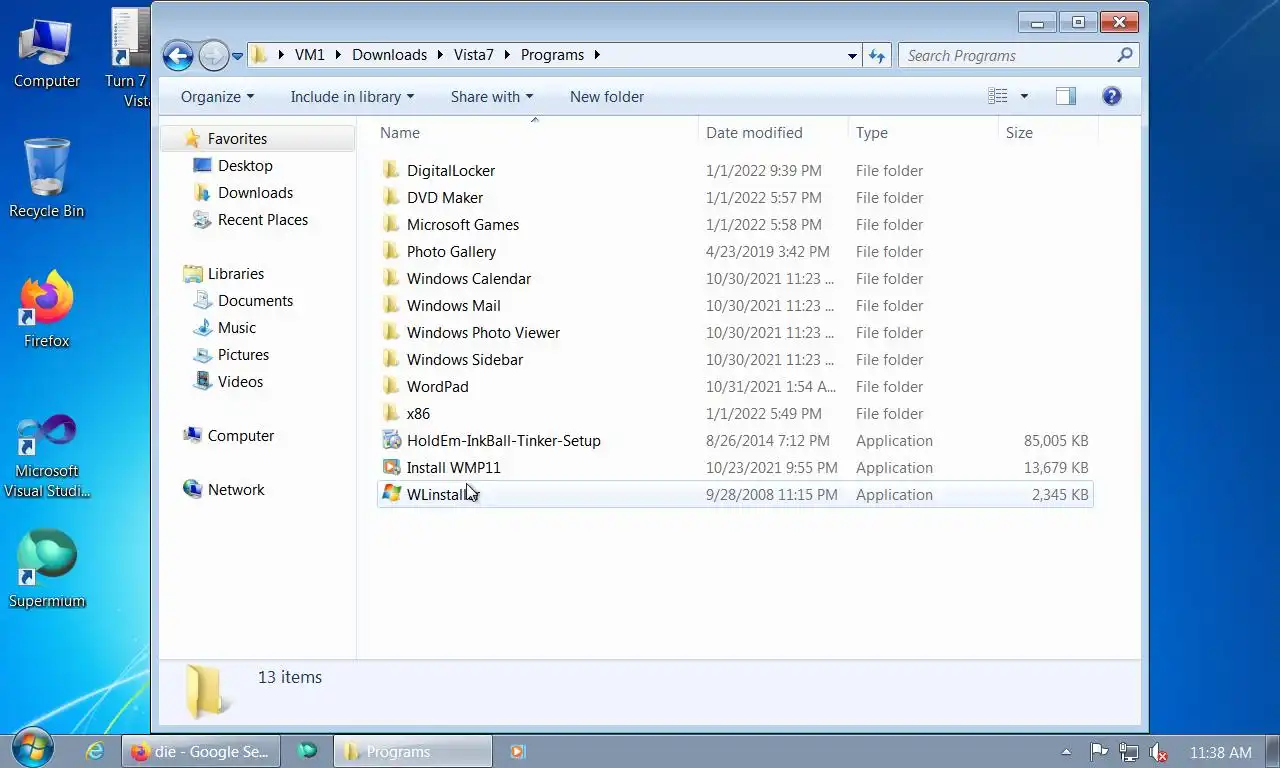
Task: Open Desktop in the navigation pane
Action: (x=245, y=166)
